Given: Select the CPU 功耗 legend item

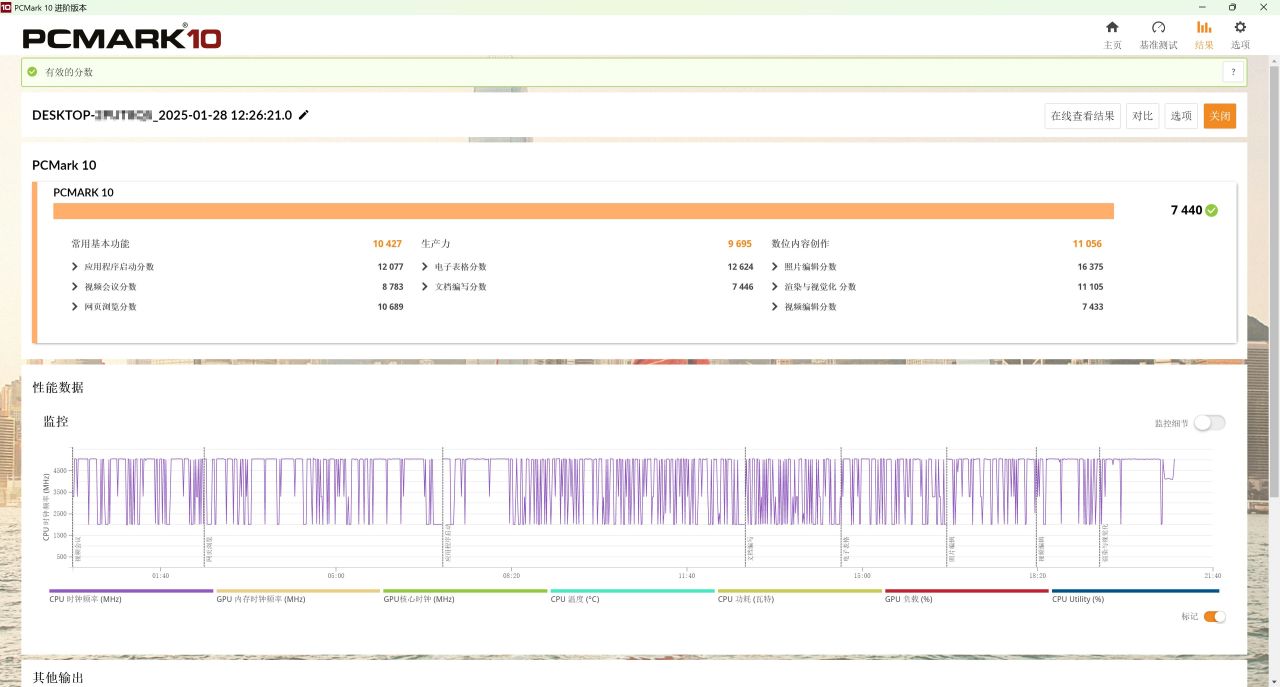Looking at the screenshot, I should 799,595.
